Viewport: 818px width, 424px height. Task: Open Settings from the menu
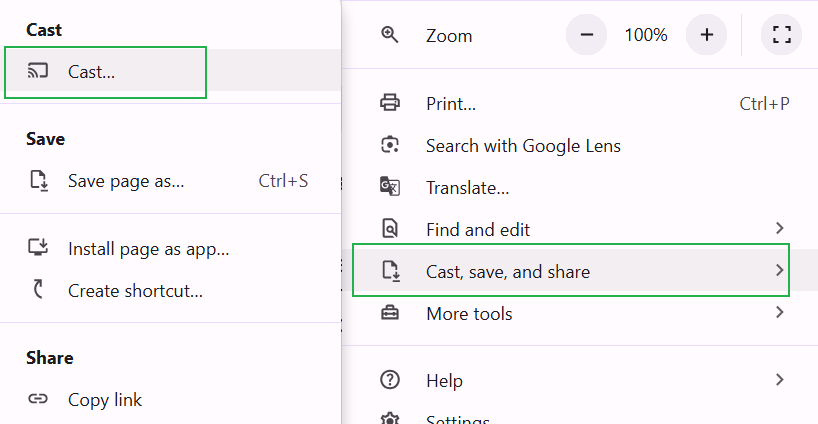[457, 419]
